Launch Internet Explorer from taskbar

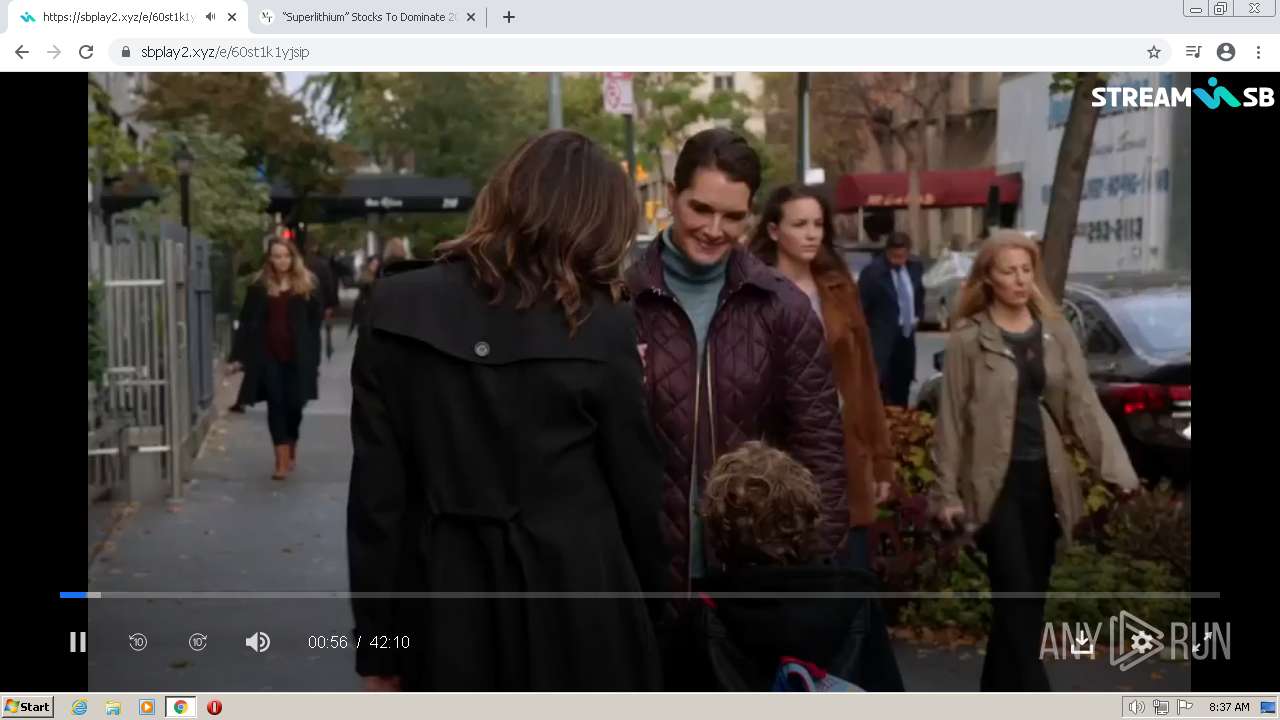pos(80,707)
